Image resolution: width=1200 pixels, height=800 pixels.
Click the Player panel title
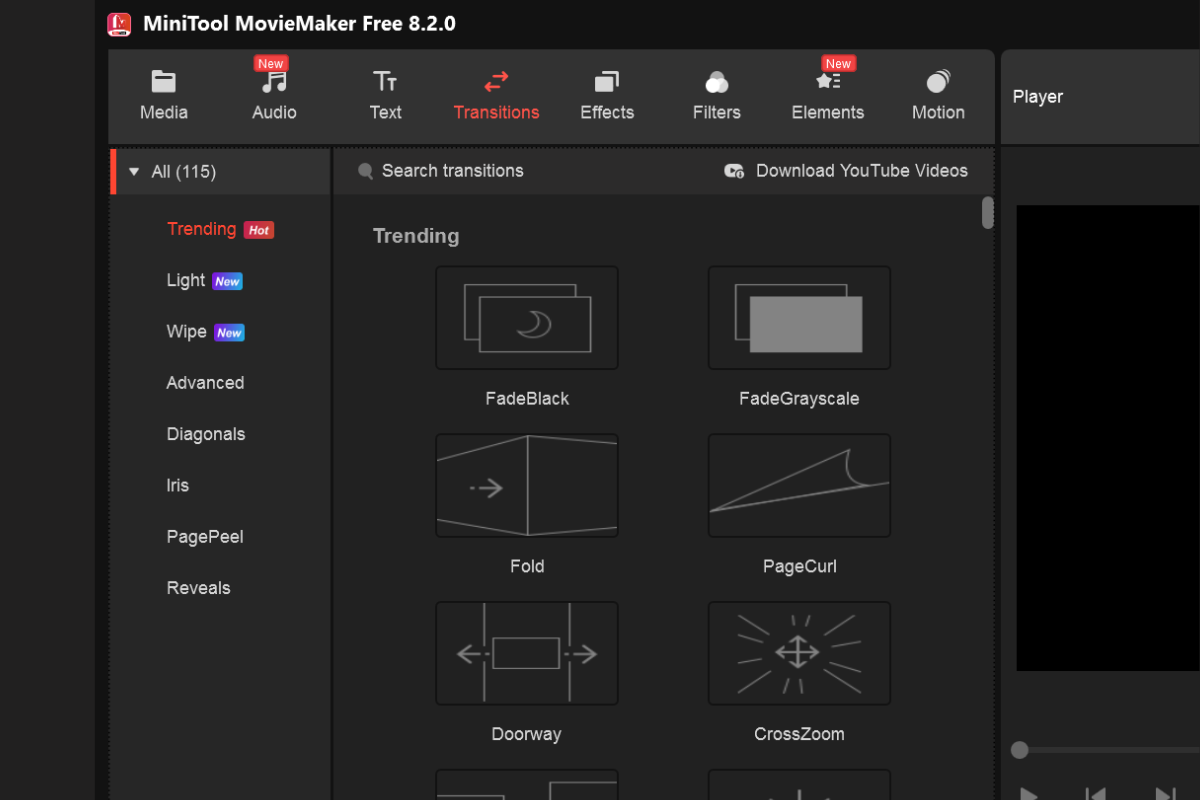point(1038,97)
